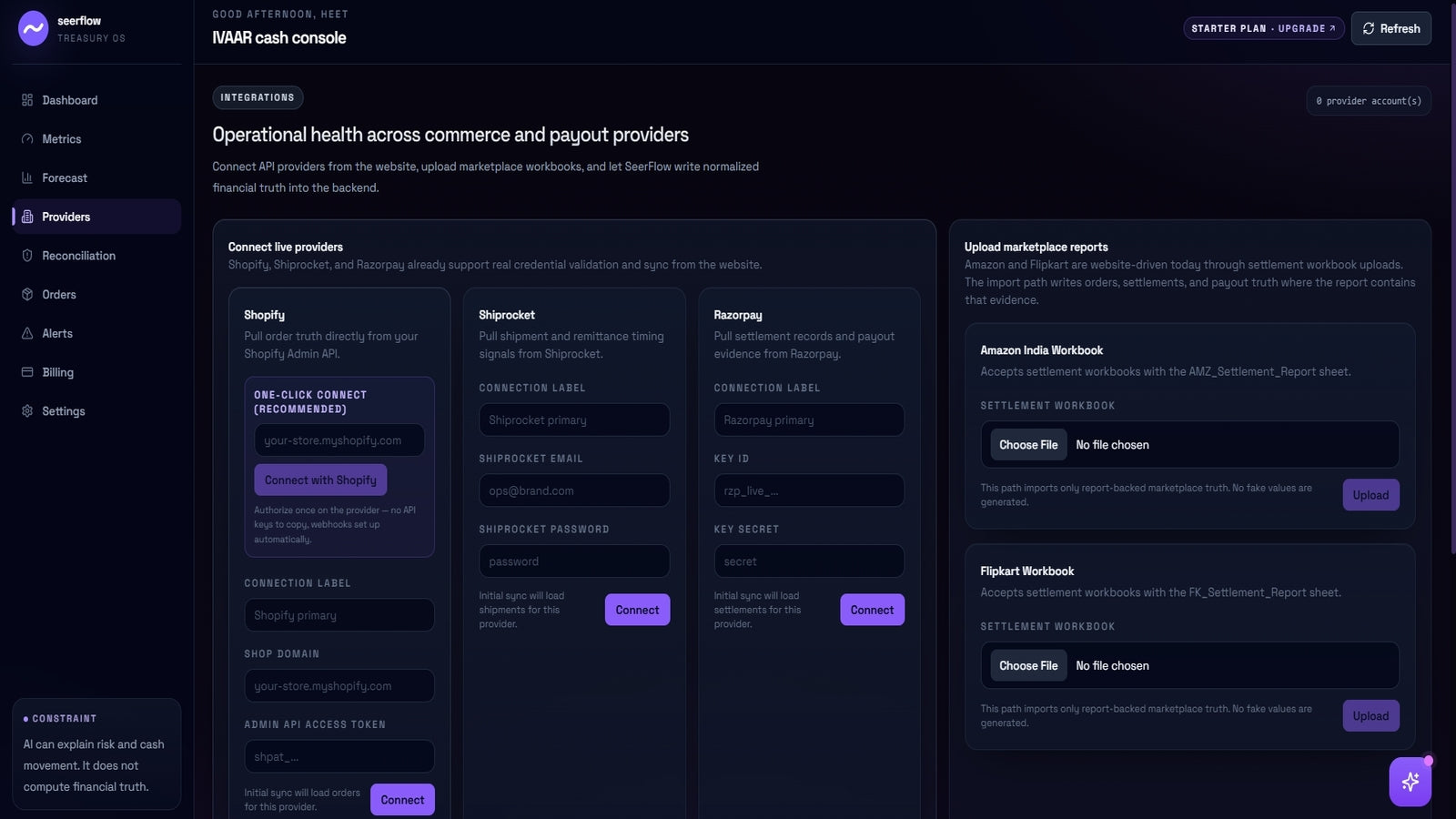
Task: Click the Razorpay Key ID field
Action: point(809,490)
